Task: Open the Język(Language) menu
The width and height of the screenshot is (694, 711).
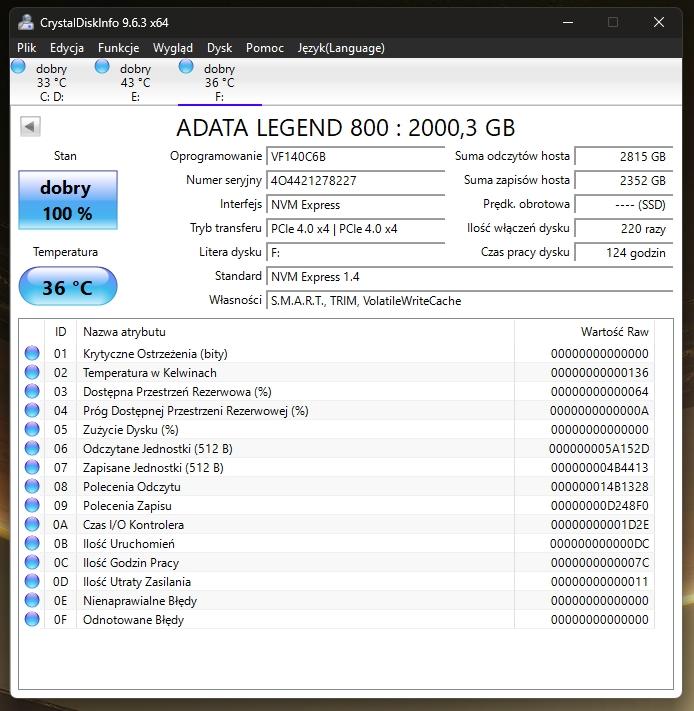Action: click(341, 47)
